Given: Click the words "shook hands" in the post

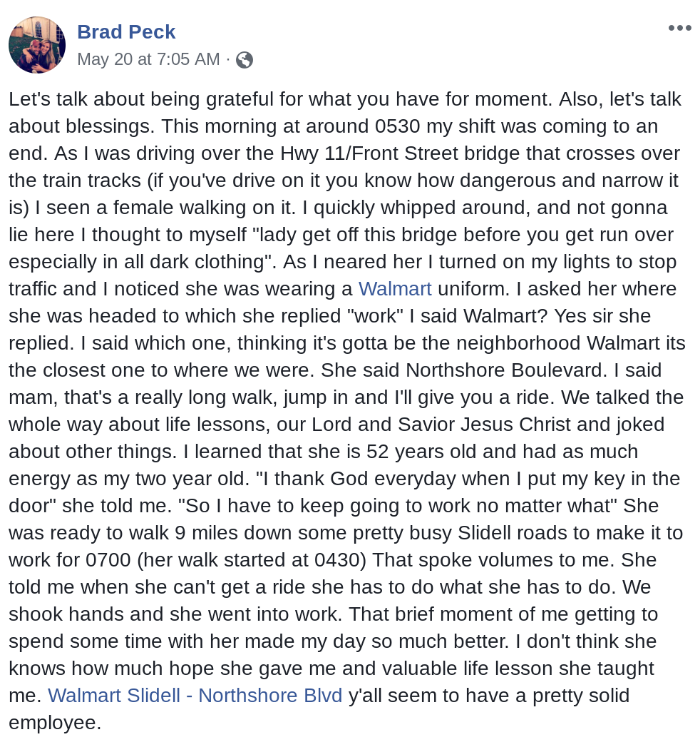Looking at the screenshot, I should pyautogui.click(x=66, y=614).
